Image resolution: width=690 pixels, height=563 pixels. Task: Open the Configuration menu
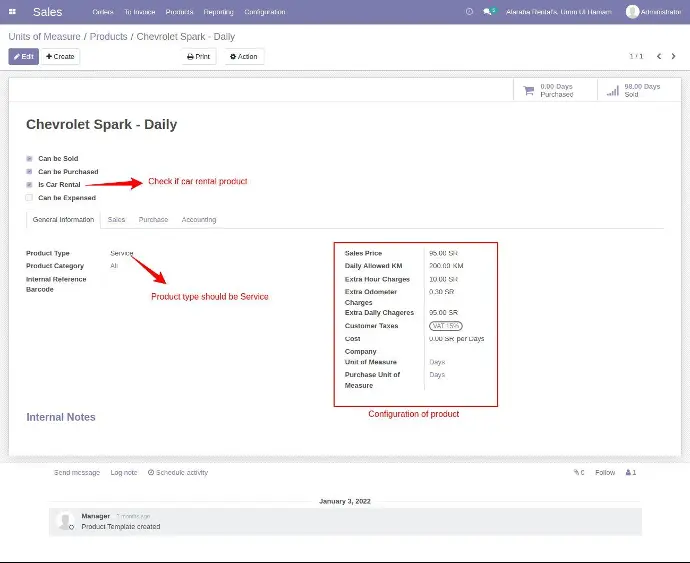pyautogui.click(x=265, y=12)
